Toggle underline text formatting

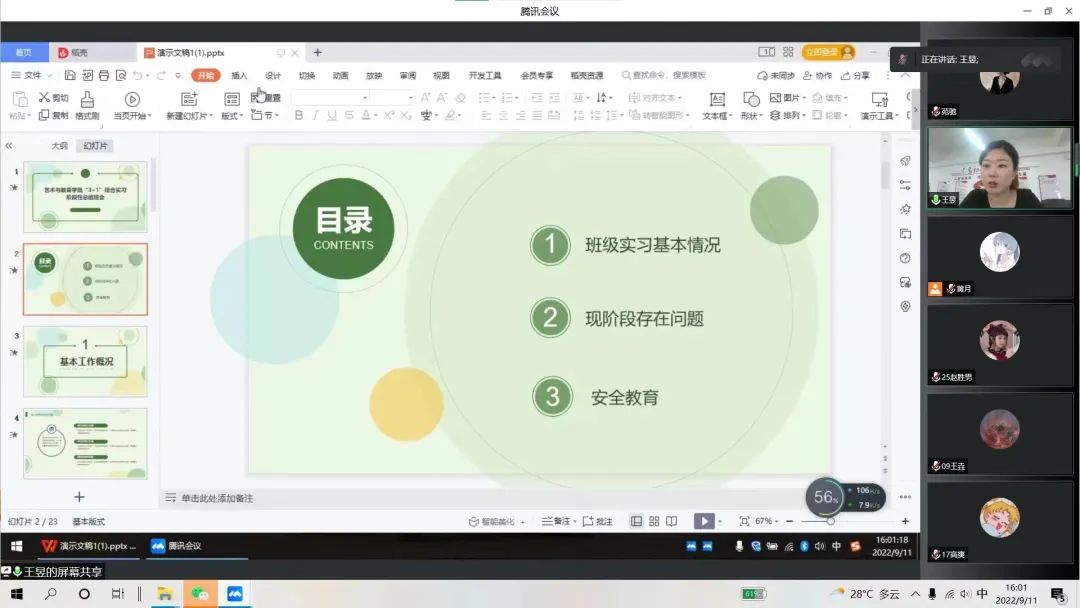click(x=331, y=116)
